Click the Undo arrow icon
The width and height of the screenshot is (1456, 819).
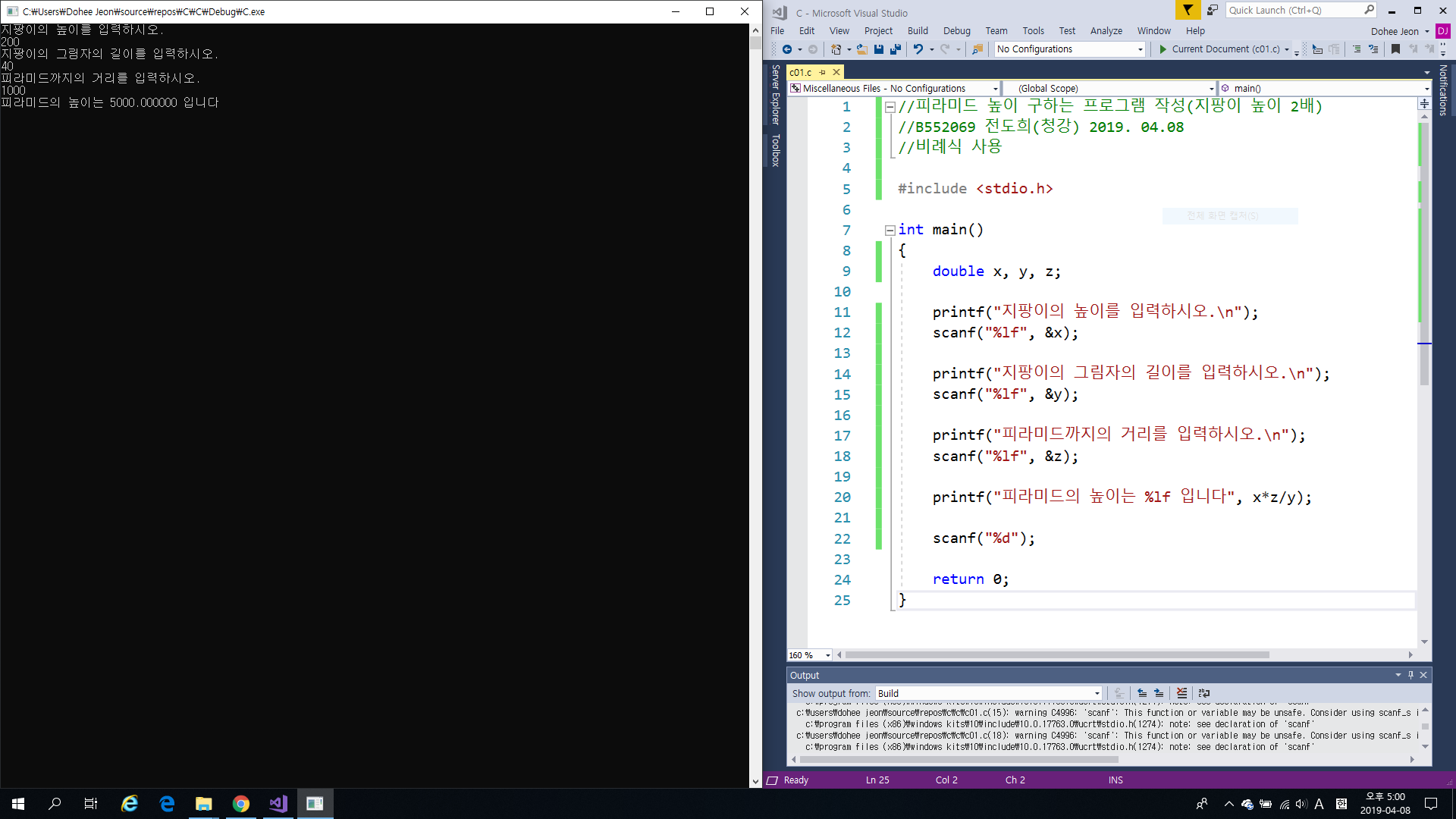pyautogui.click(x=918, y=49)
